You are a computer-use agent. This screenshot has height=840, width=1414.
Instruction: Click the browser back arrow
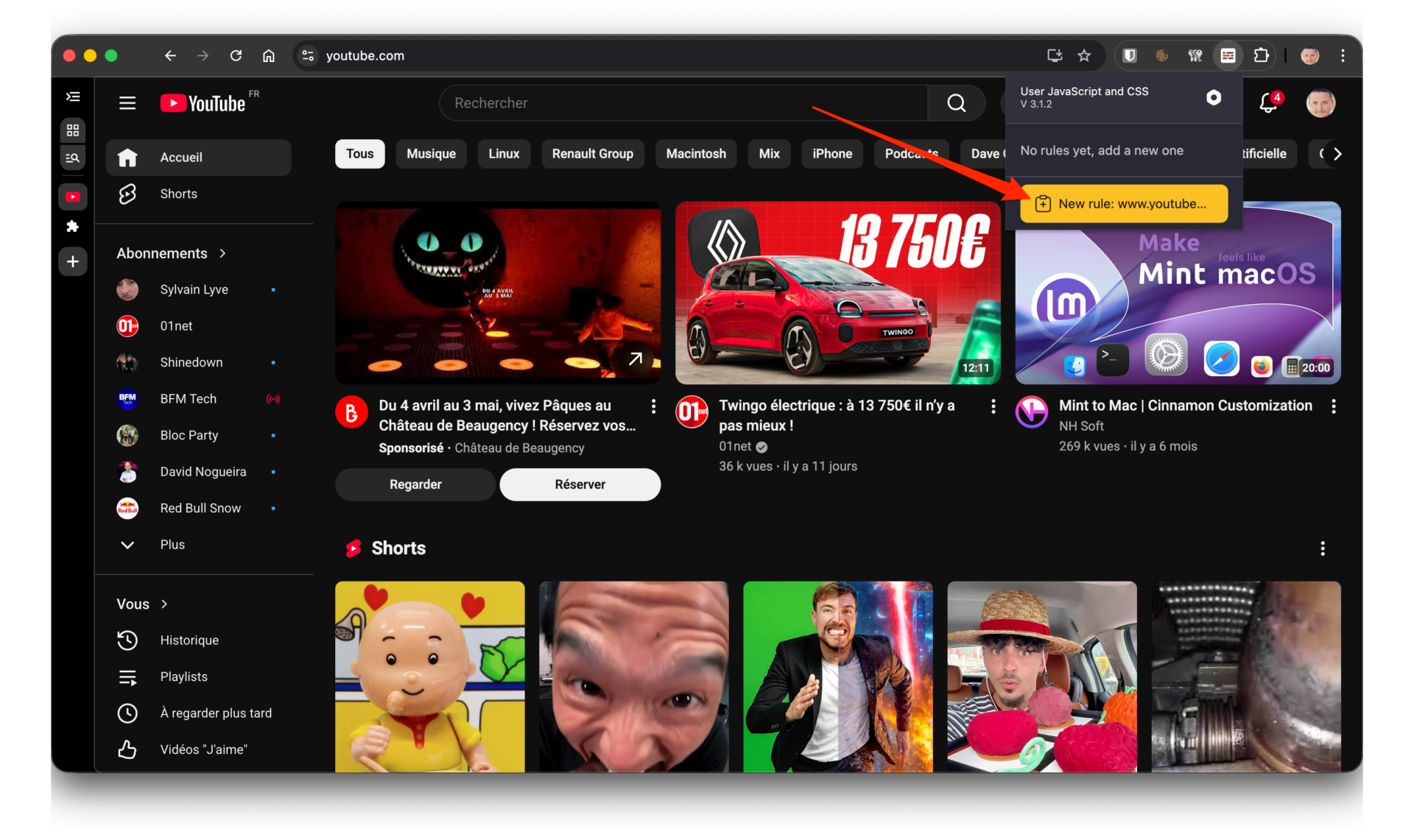click(x=170, y=56)
